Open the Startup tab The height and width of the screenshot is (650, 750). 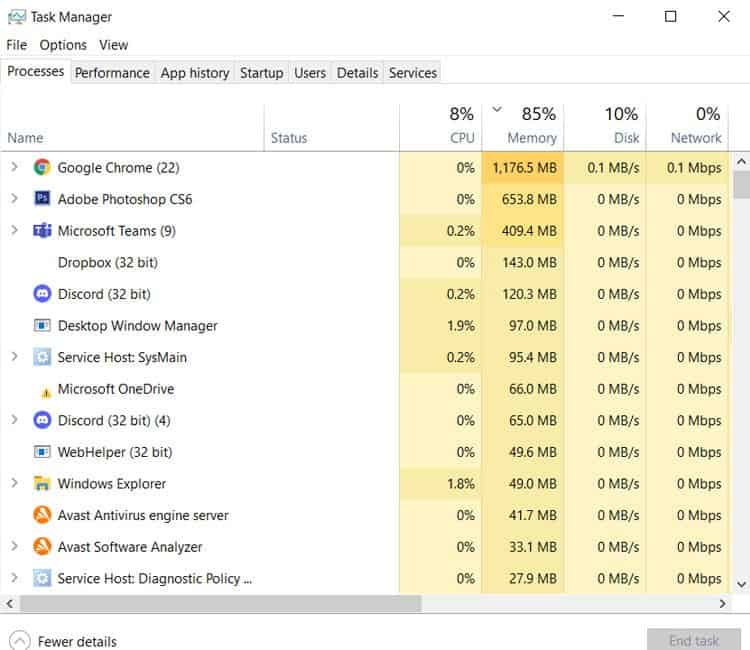point(261,73)
